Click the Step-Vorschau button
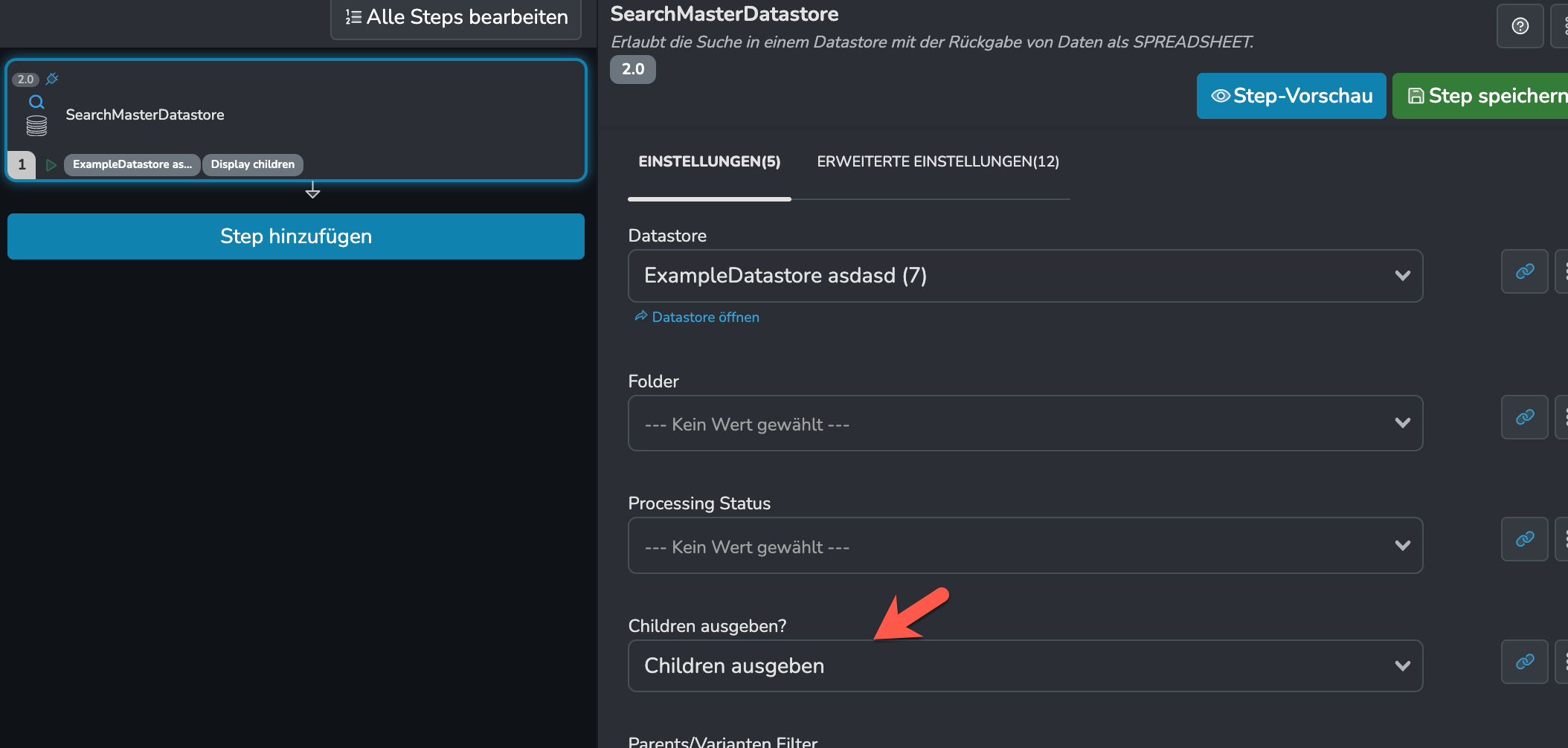1568x748 pixels. [x=1291, y=96]
